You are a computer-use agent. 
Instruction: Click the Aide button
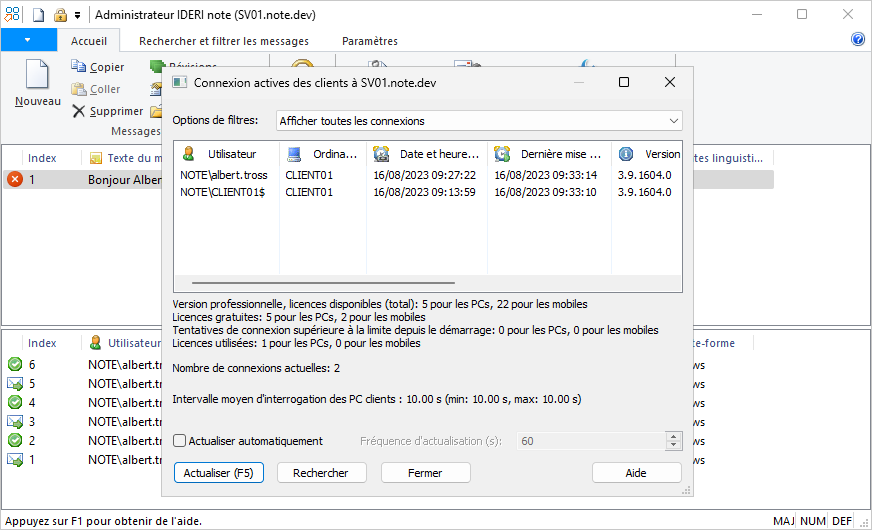pos(637,473)
